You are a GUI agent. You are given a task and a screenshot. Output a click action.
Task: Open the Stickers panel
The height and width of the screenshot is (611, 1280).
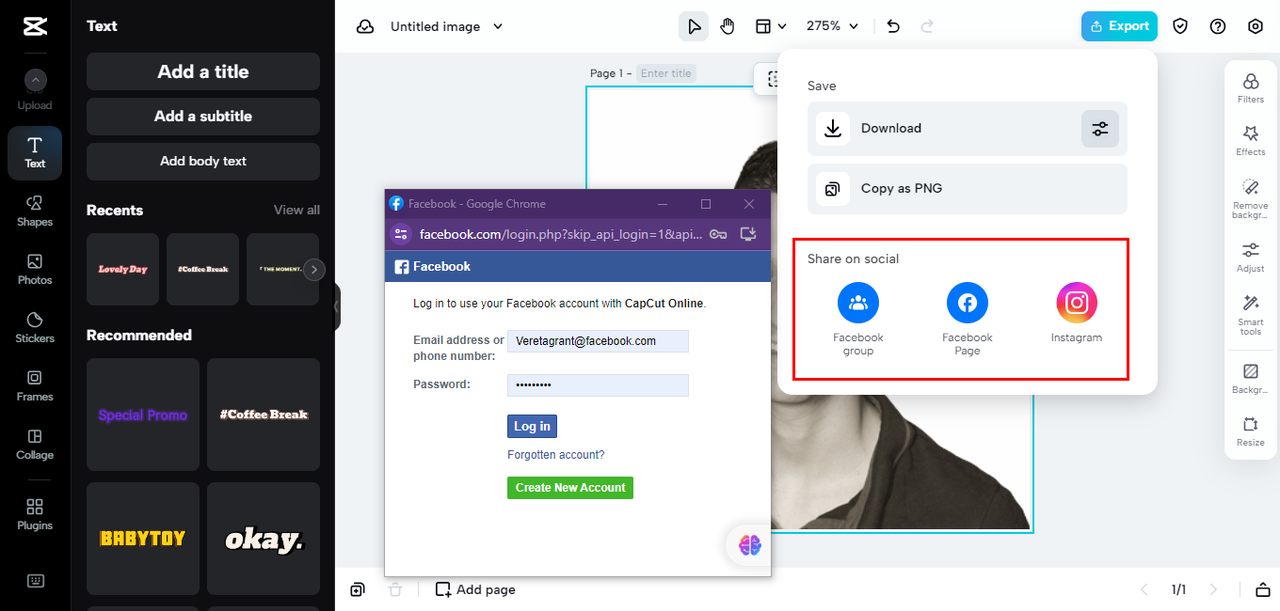[35, 327]
